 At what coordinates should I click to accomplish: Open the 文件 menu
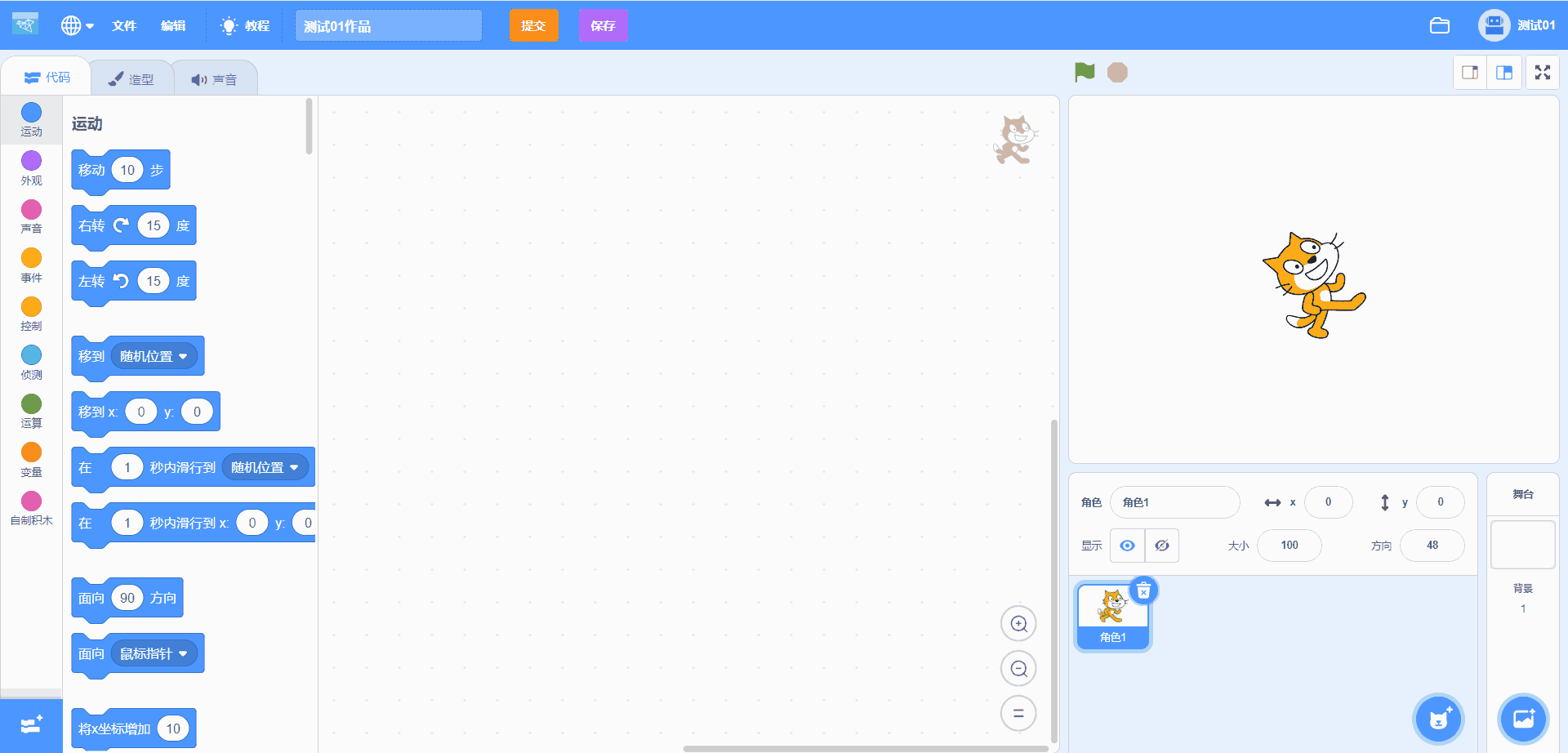click(x=124, y=26)
